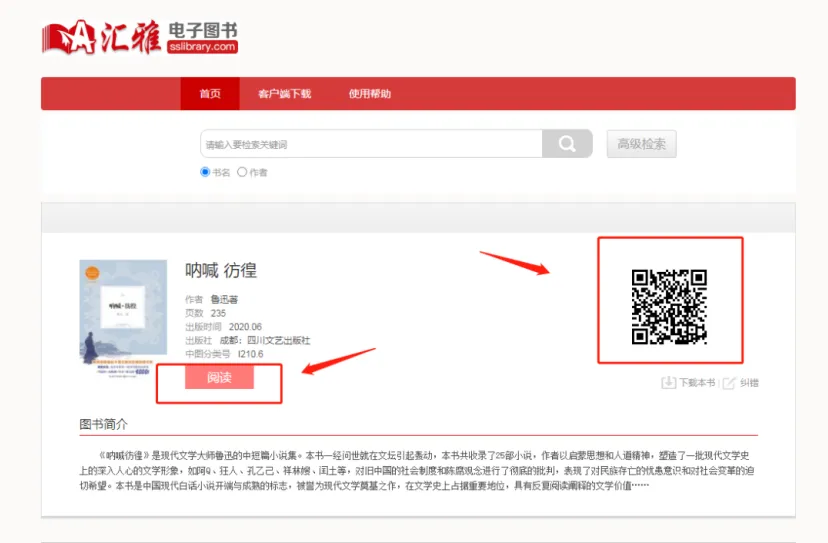828x543 pixels.
Task: Click the book title 呐喊 彷徨
Action: (221, 270)
